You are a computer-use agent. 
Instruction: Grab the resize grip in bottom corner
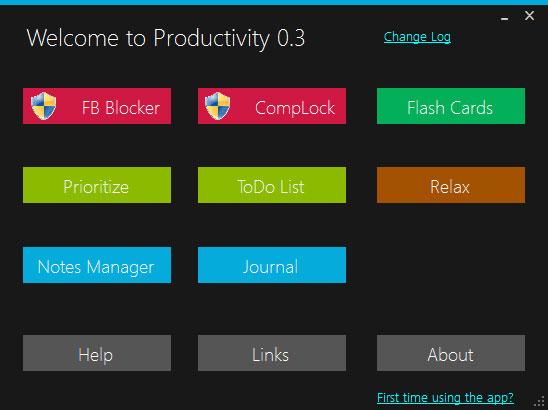point(540,402)
